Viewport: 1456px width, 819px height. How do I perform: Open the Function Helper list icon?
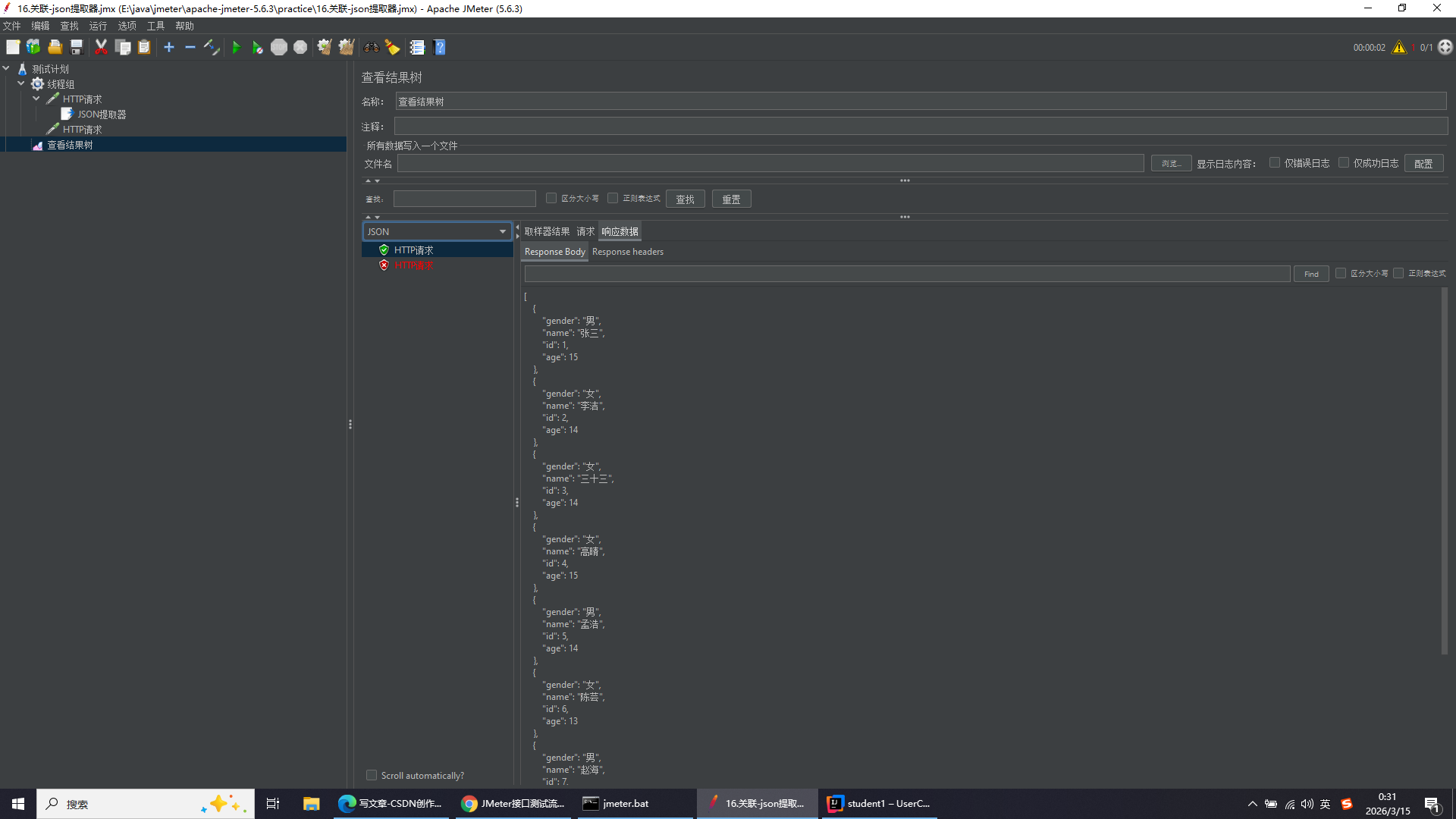click(x=417, y=47)
